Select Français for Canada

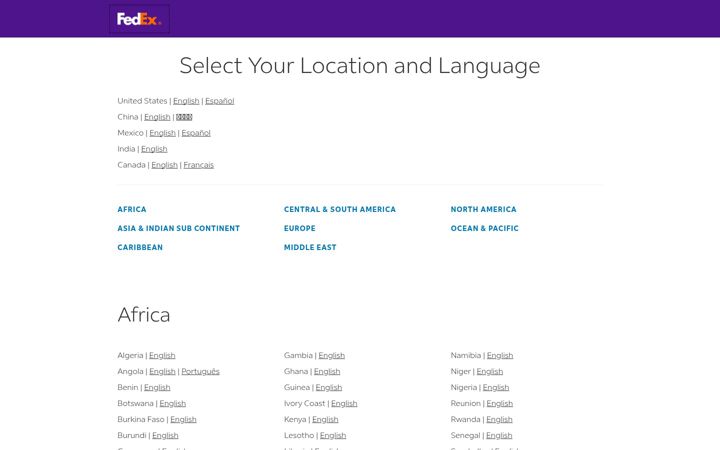(198, 165)
